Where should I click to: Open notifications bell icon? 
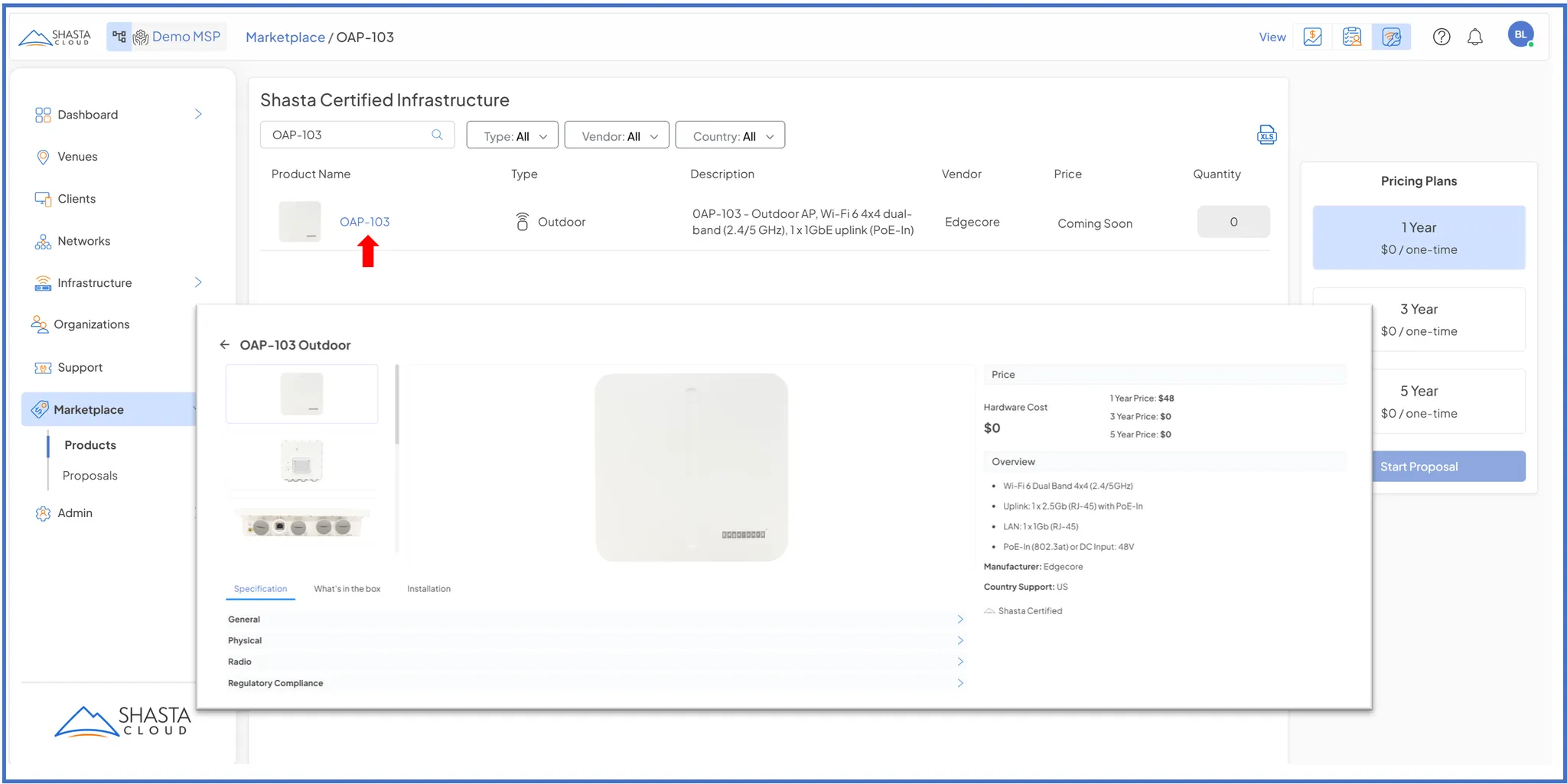tap(1475, 37)
